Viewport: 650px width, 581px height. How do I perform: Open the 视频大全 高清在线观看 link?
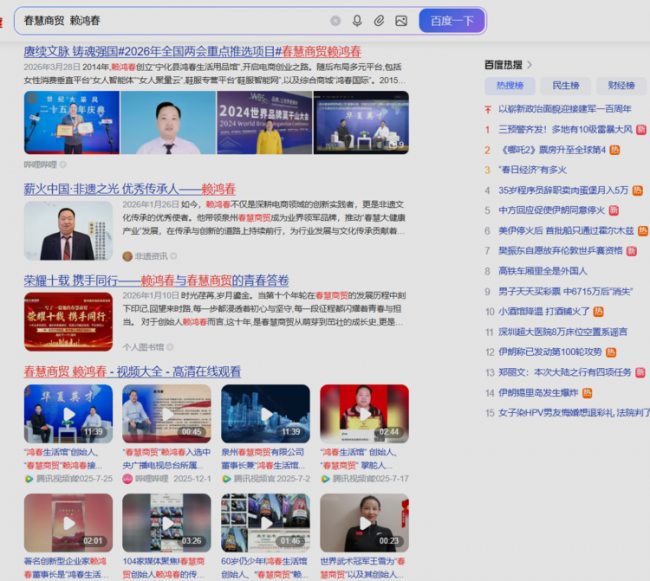(132, 371)
